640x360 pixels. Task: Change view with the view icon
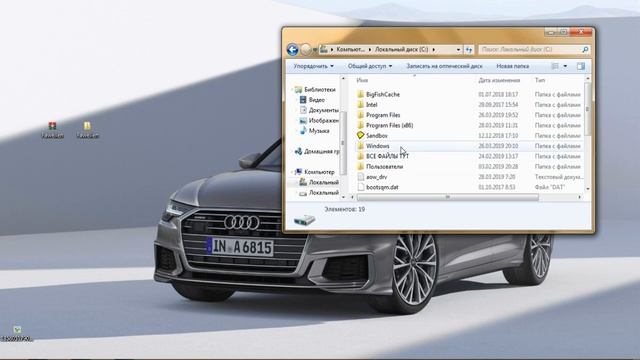pyautogui.click(x=555, y=66)
